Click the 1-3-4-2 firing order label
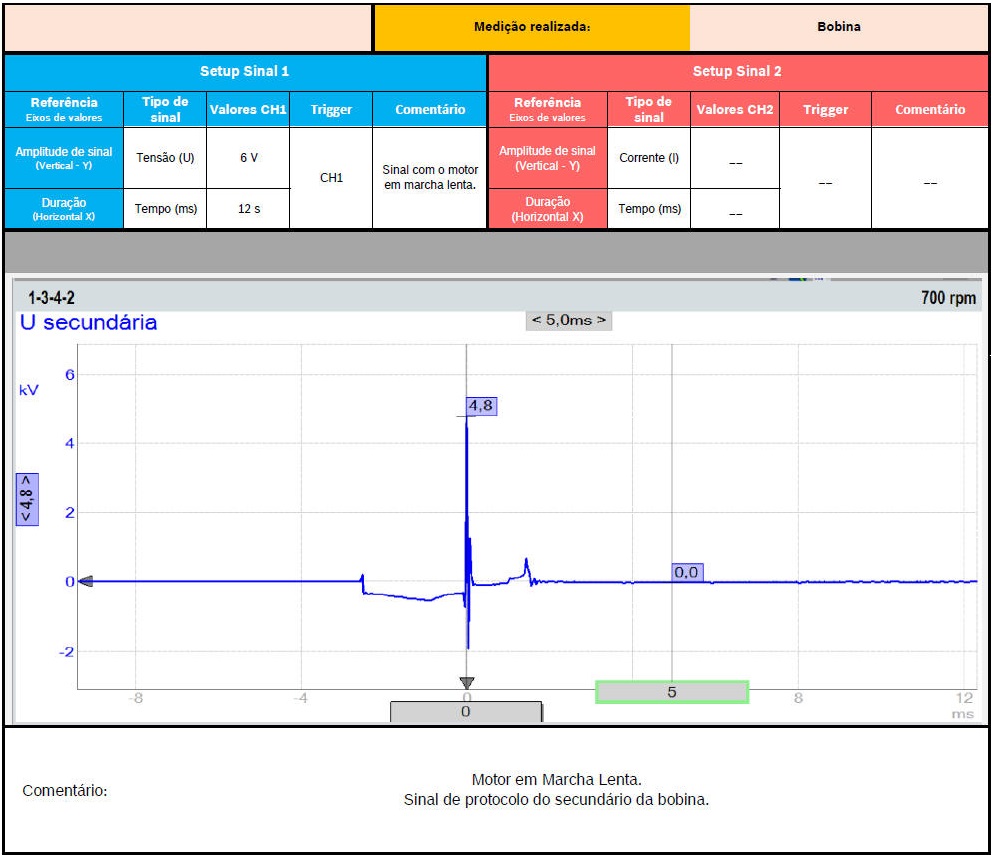Viewport: 994px width, 858px height. point(51,298)
